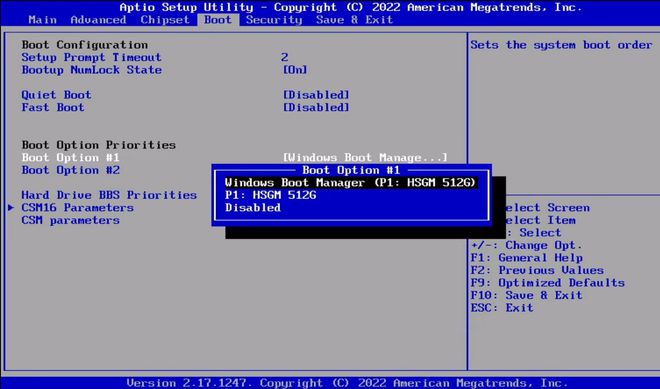The image size is (660, 389).
Task: Open Hard Drive BBS Priorities submenu
Action: click(109, 195)
